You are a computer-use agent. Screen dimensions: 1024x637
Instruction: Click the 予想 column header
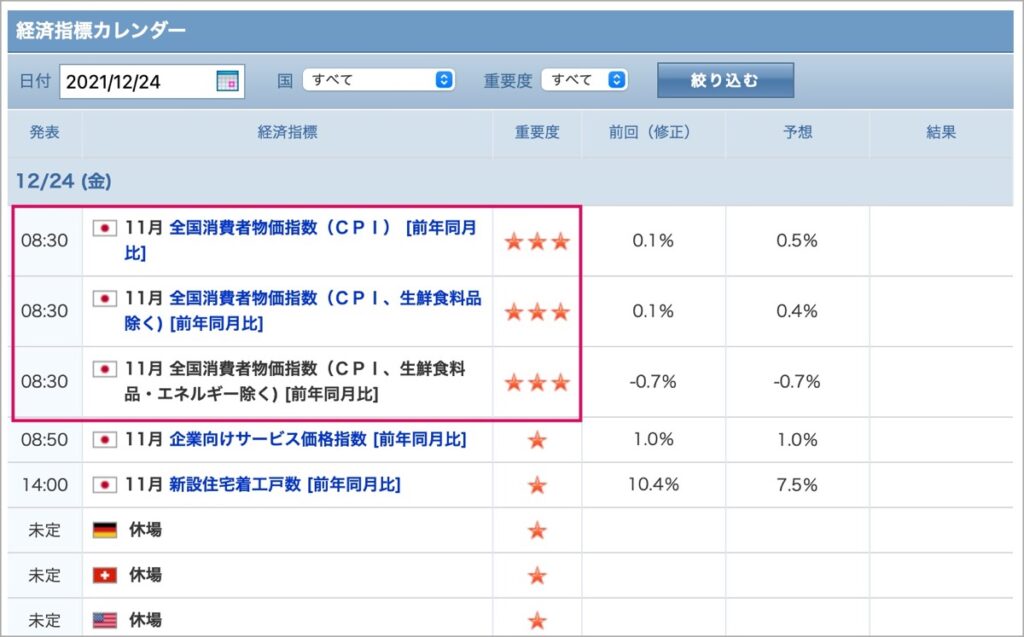point(797,132)
